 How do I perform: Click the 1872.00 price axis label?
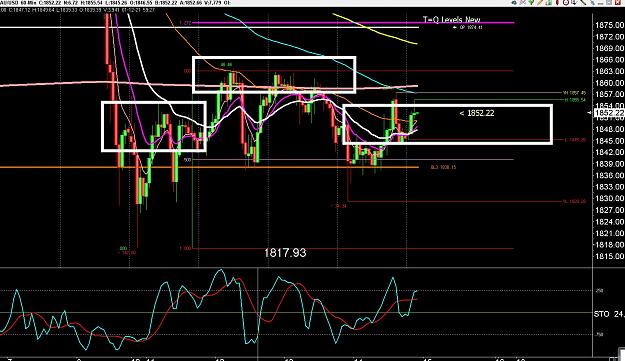[609, 37]
